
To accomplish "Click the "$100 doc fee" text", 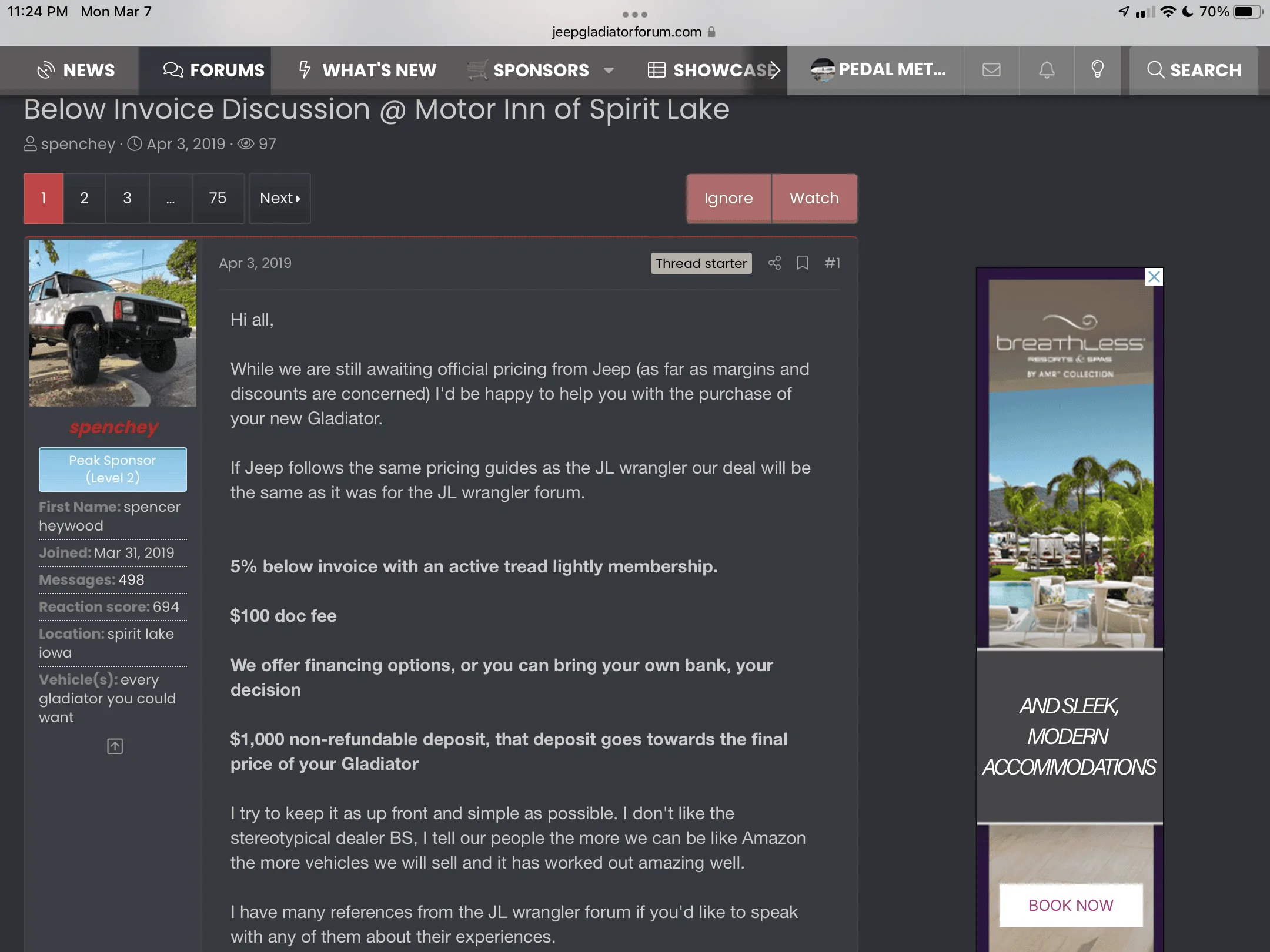I will click(283, 616).
